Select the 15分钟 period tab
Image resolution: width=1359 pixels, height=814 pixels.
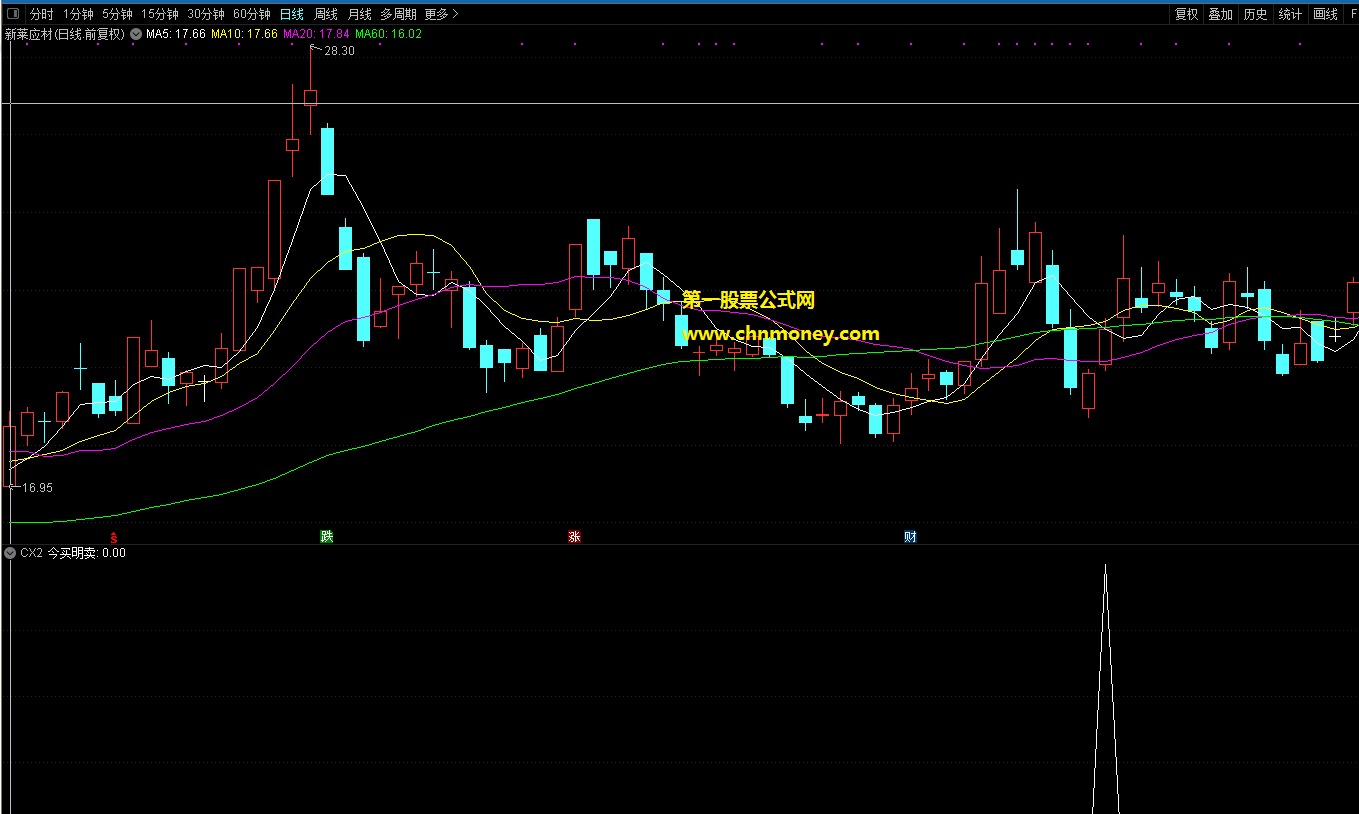pos(160,14)
